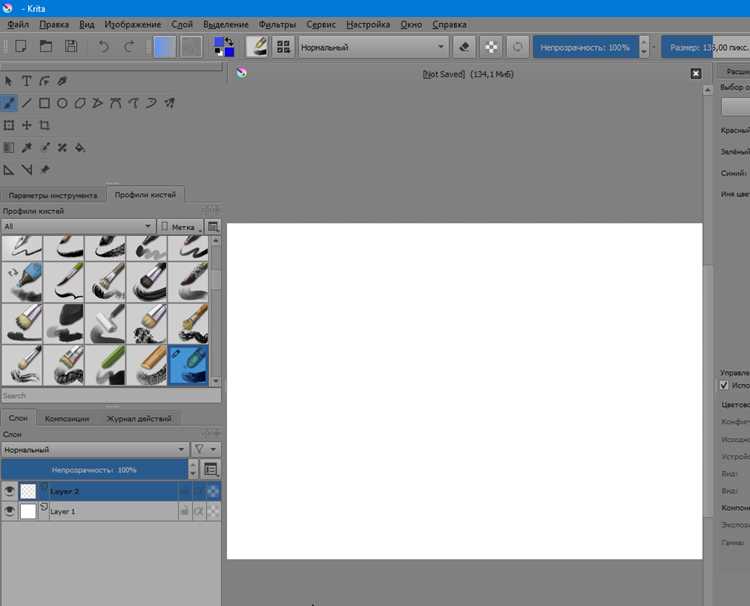
Task: Expand the All brush preset filter dropdown
Action: click(x=78, y=226)
